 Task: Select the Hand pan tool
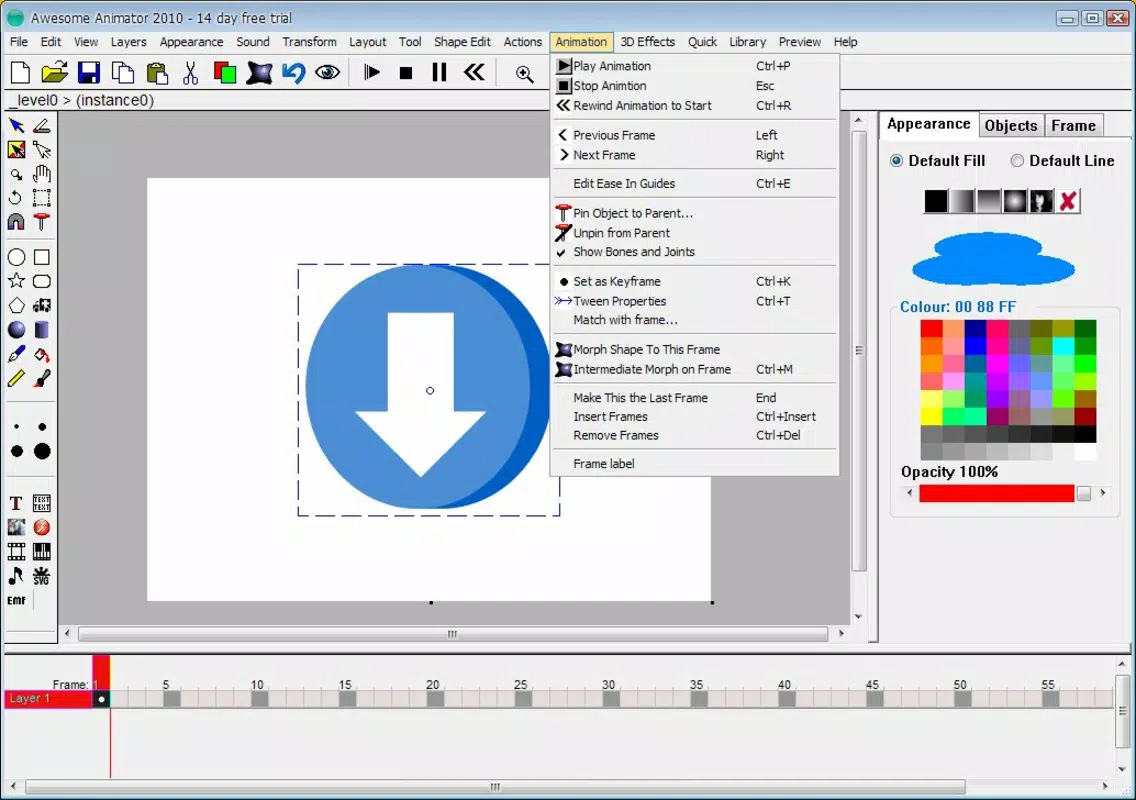[x=42, y=174]
